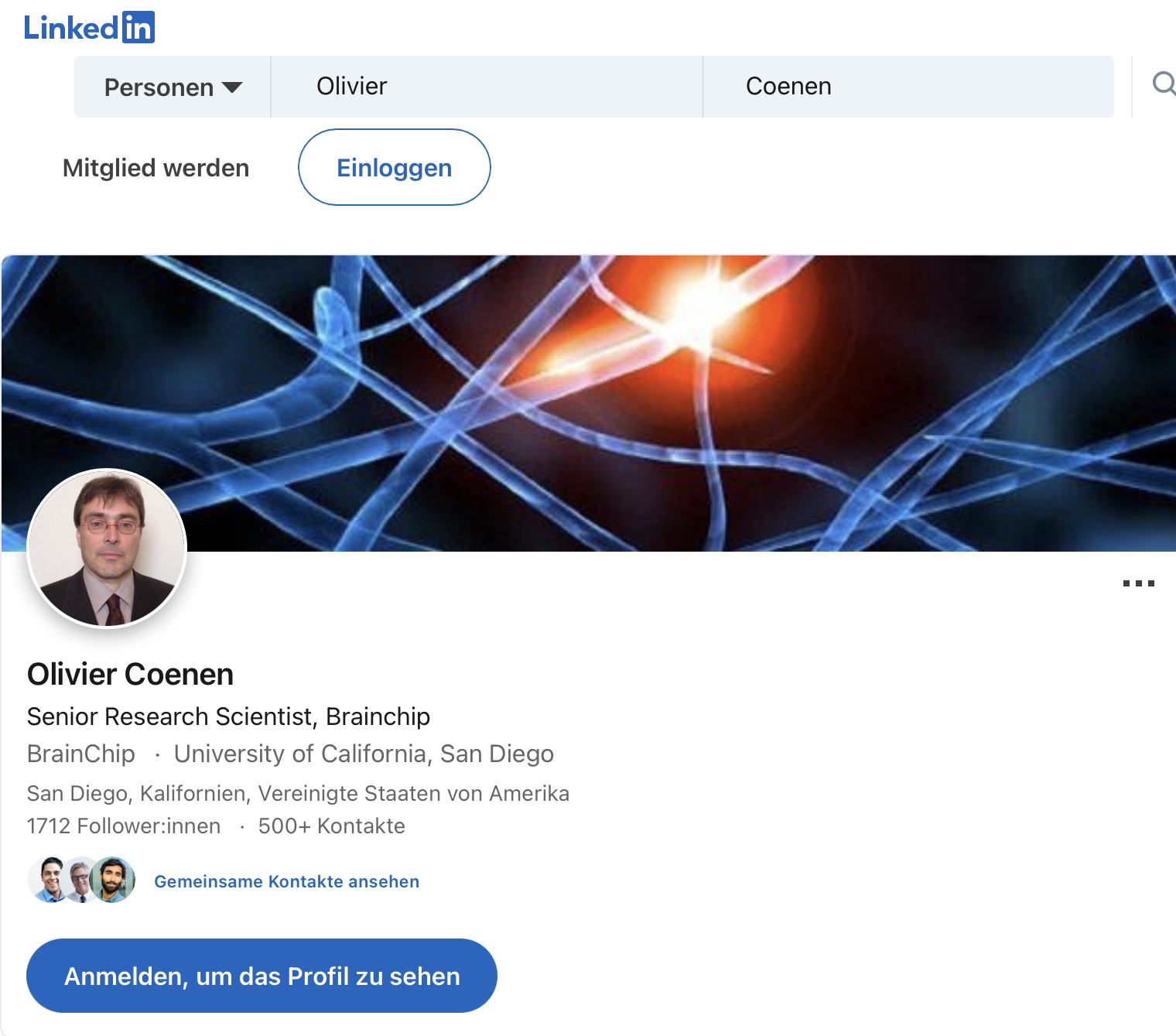Open Olivier Coenen's profile photo
The height and width of the screenshot is (1036, 1176).
pos(107,549)
